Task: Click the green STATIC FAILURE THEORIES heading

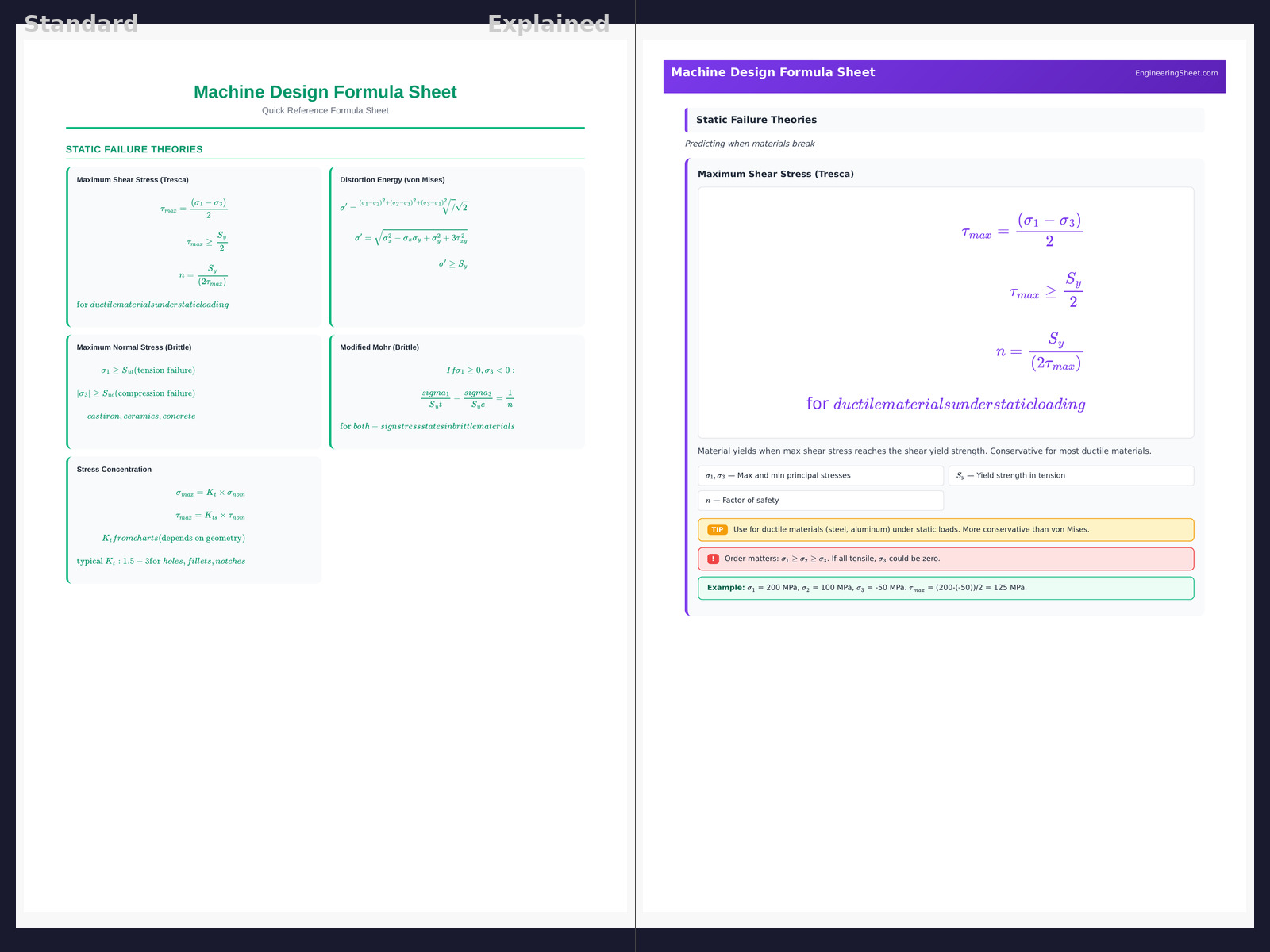Action: [x=134, y=149]
